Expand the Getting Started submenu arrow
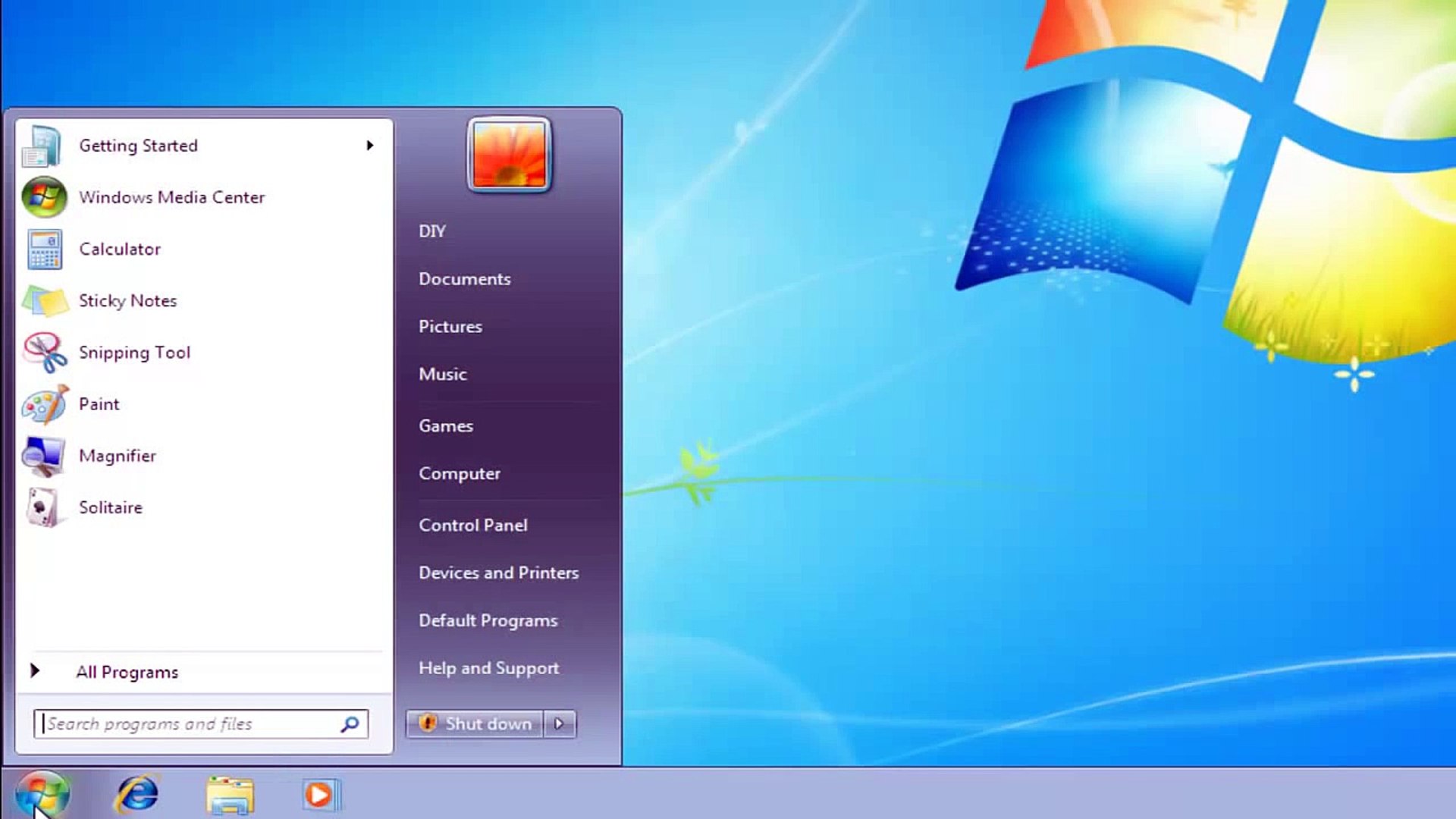Screen dimensions: 1456x819 click(x=370, y=146)
